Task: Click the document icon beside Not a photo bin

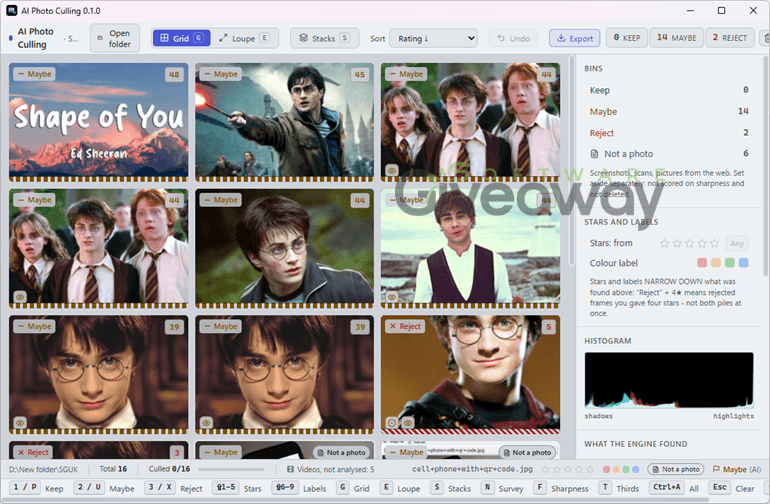Action: (594, 154)
